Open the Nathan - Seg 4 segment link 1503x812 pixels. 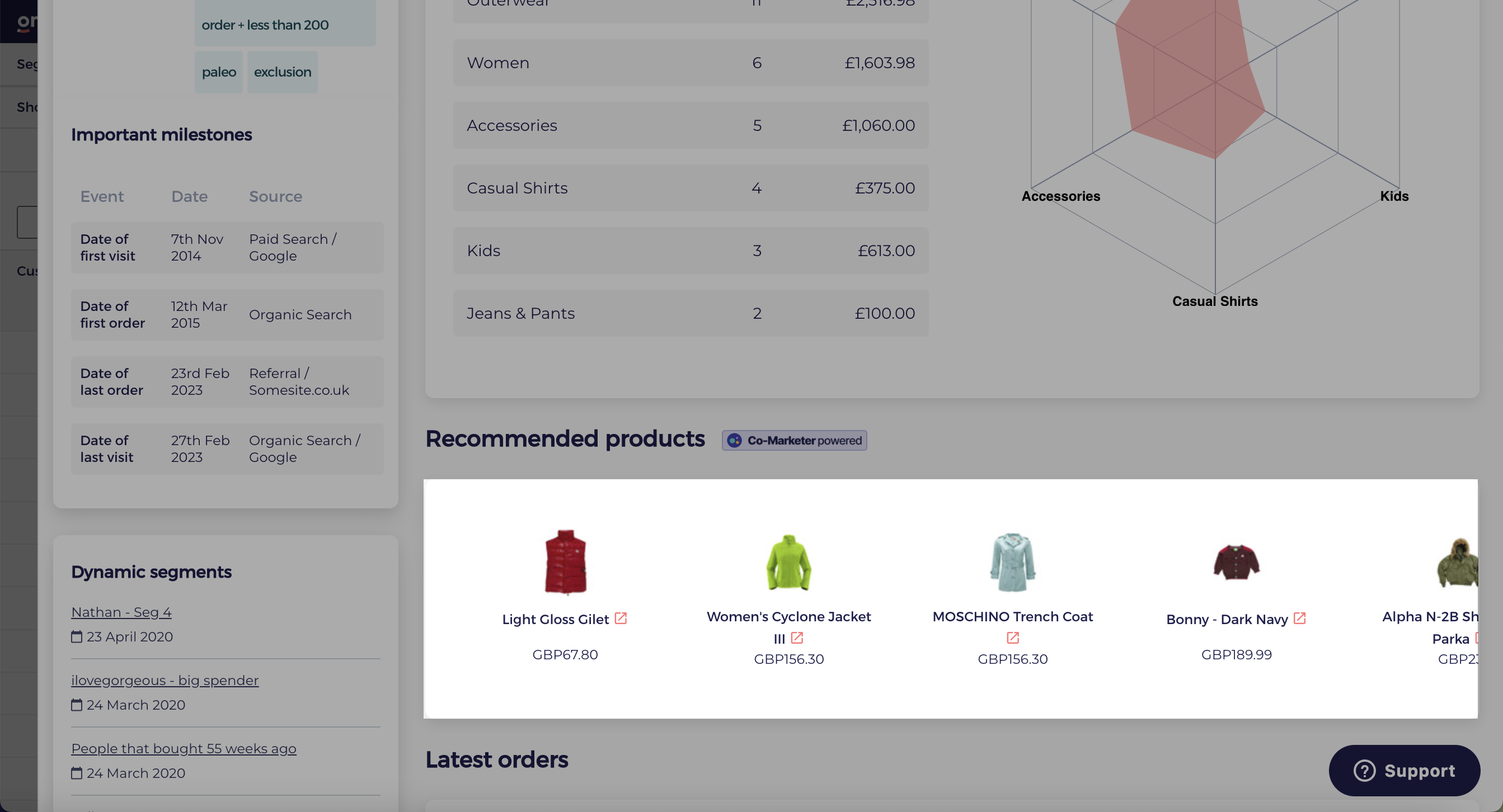click(121, 612)
